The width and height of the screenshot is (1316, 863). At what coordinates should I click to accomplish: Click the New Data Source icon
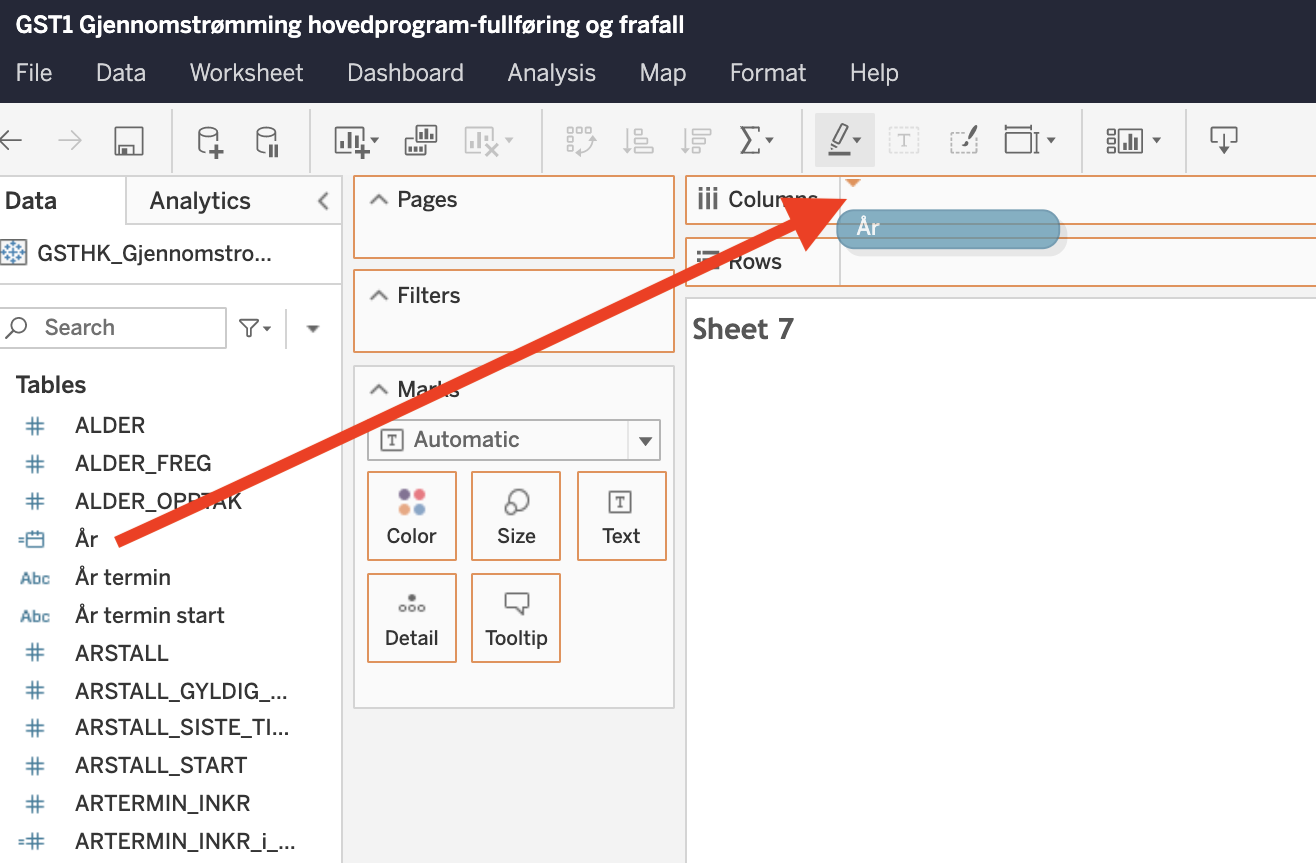[x=210, y=141]
